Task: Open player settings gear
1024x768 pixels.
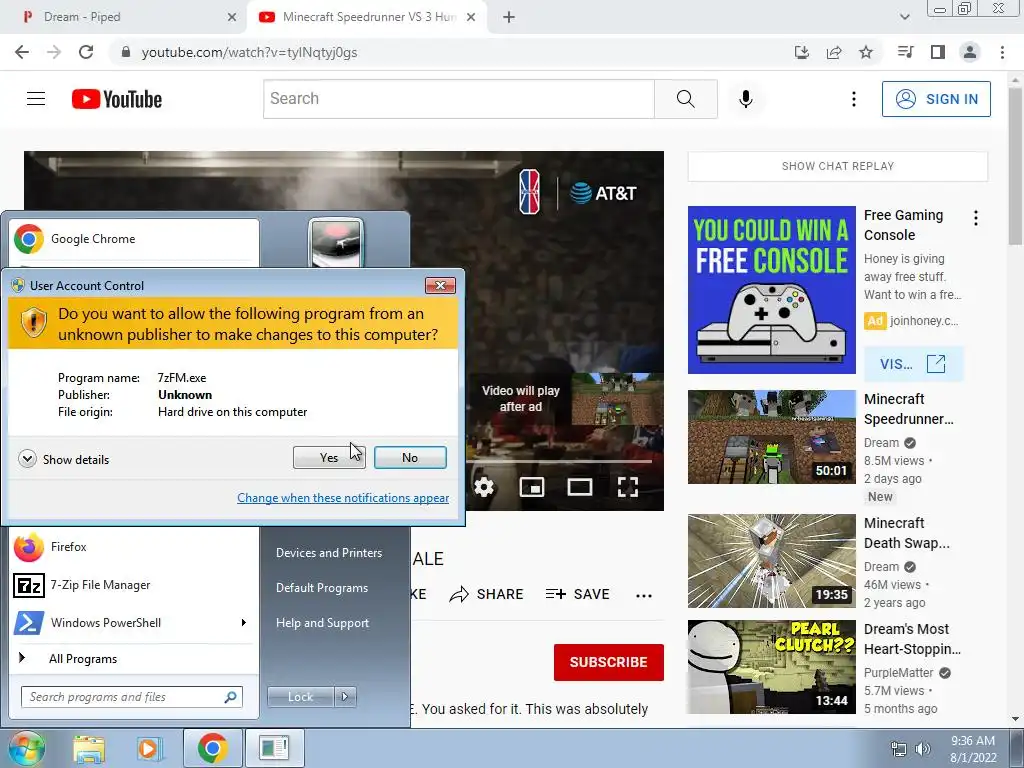Action: tap(484, 487)
